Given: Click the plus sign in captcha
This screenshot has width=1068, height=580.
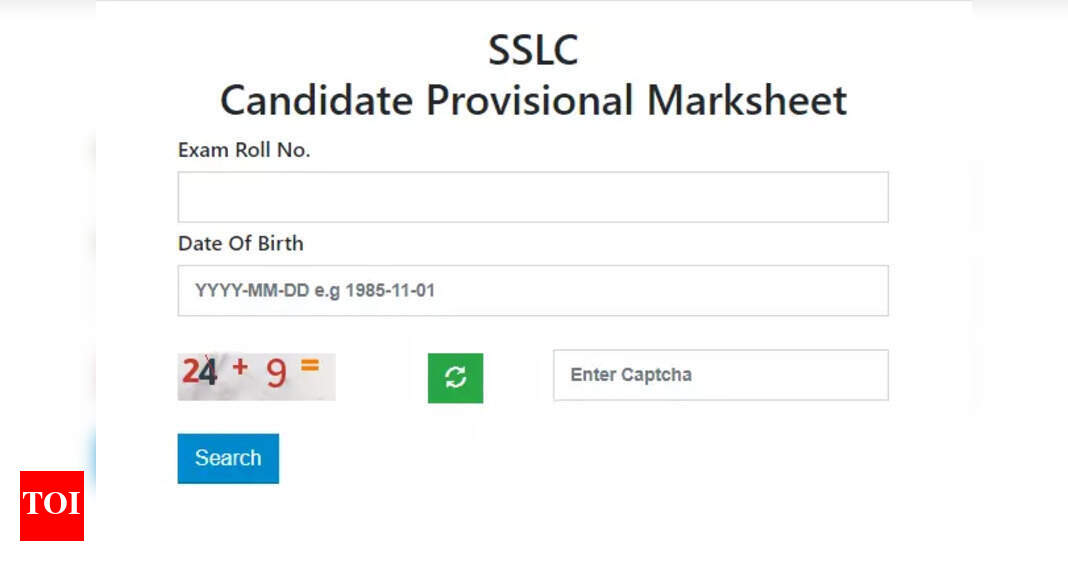Looking at the screenshot, I should point(240,367).
